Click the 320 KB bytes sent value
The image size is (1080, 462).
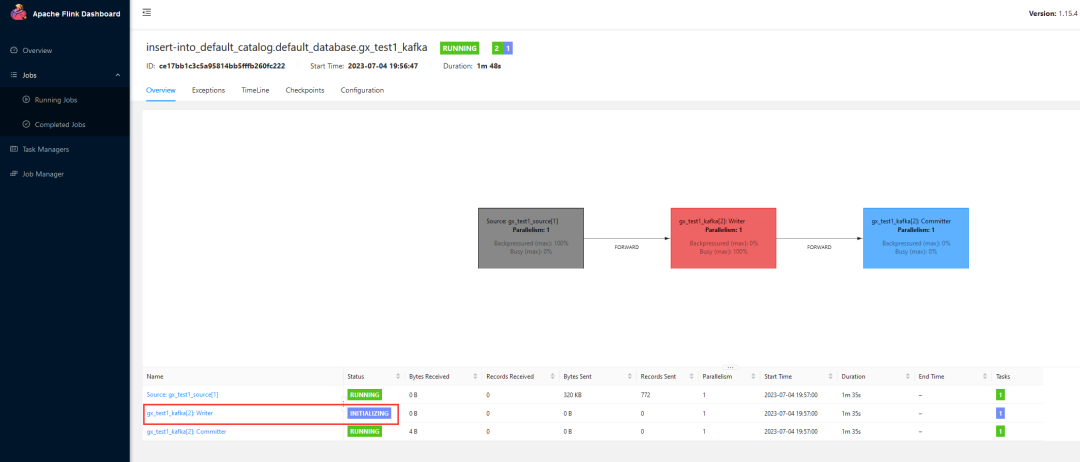coord(572,395)
